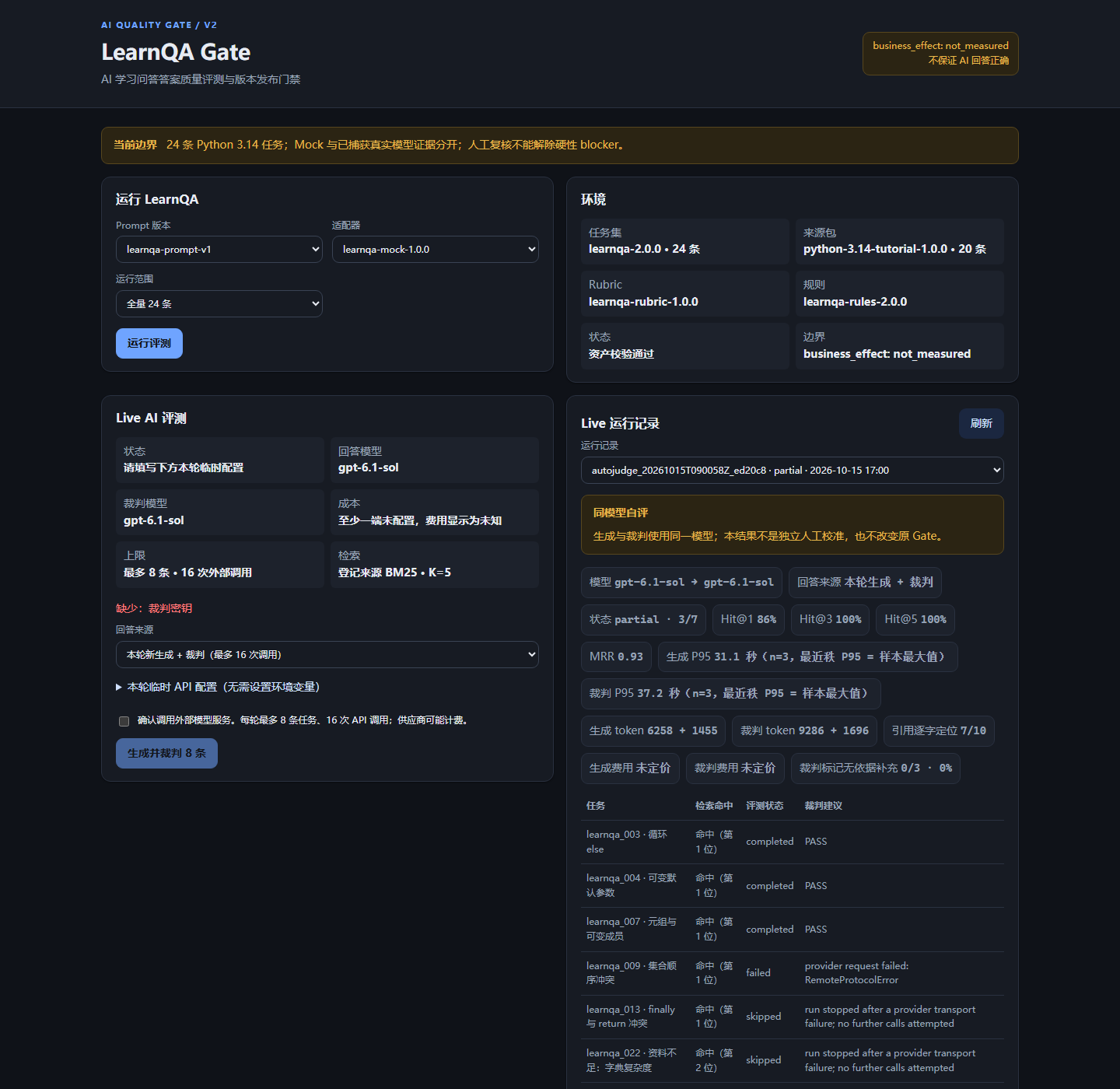Click the 回答模型 gpt-6.1-sol card
This screenshot has height=1089, width=1120.
(x=434, y=460)
